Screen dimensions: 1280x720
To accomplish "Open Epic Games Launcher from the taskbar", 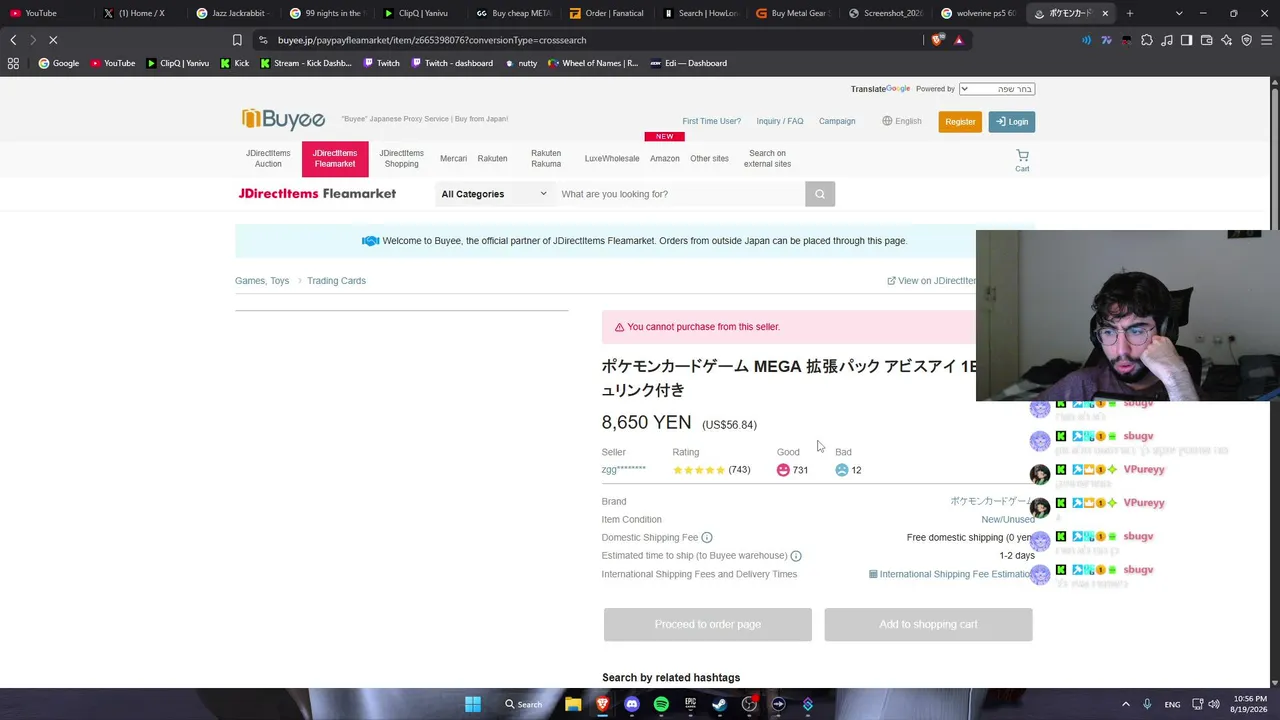I will (690, 704).
